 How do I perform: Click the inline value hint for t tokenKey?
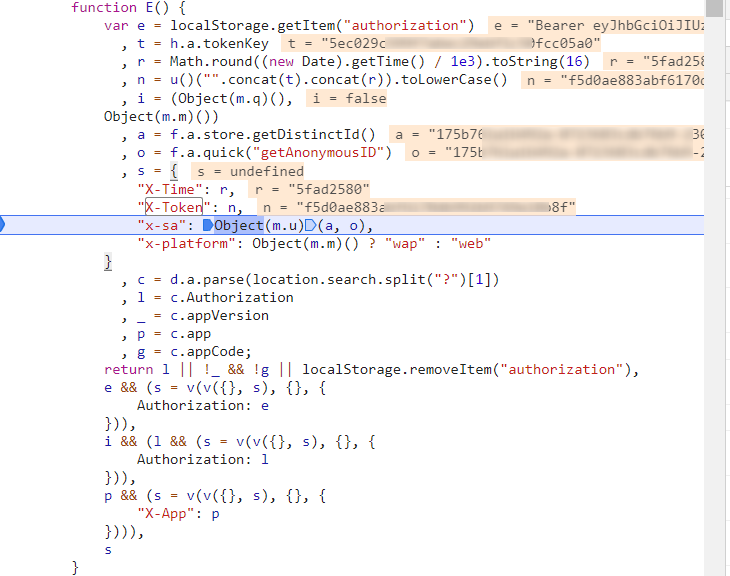(x=440, y=44)
